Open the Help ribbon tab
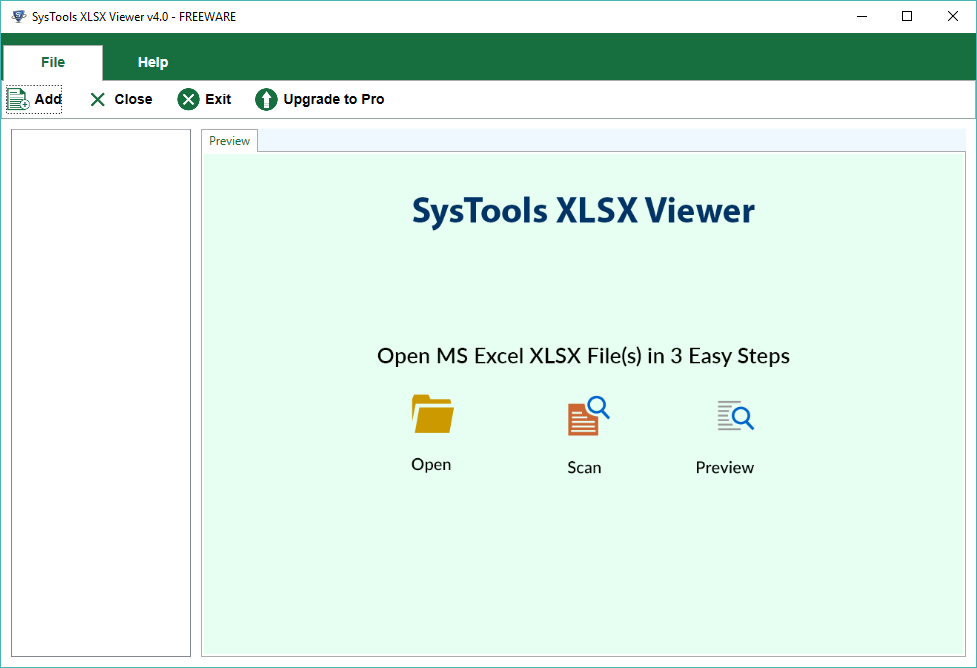Viewport: 977px width, 668px height. [x=153, y=62]
